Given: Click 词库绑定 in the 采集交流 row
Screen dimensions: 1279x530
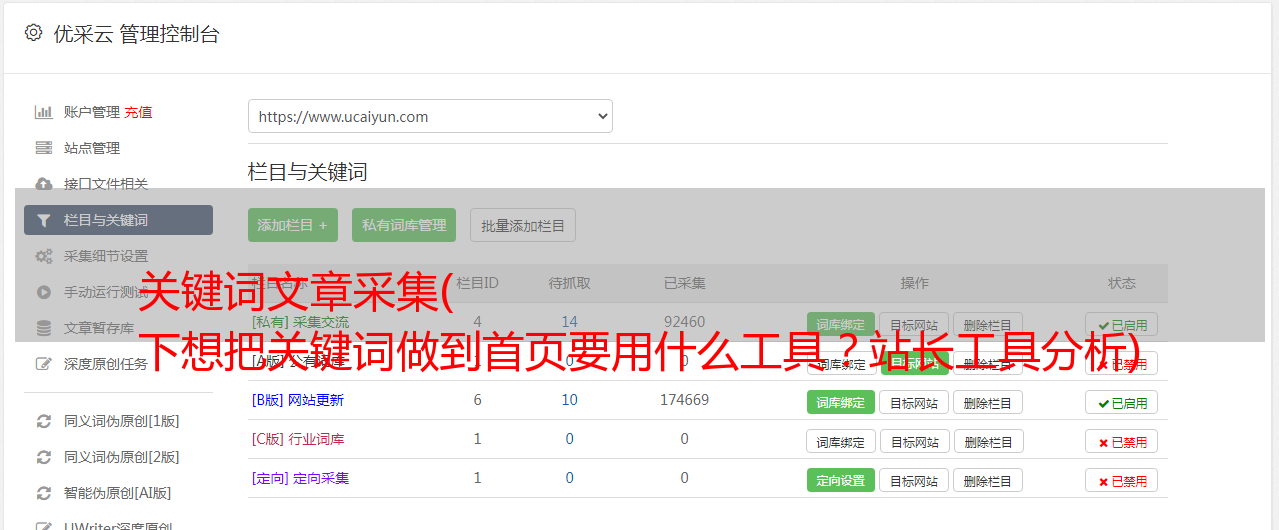Looking at the screenshot, I should coord(840,324).
